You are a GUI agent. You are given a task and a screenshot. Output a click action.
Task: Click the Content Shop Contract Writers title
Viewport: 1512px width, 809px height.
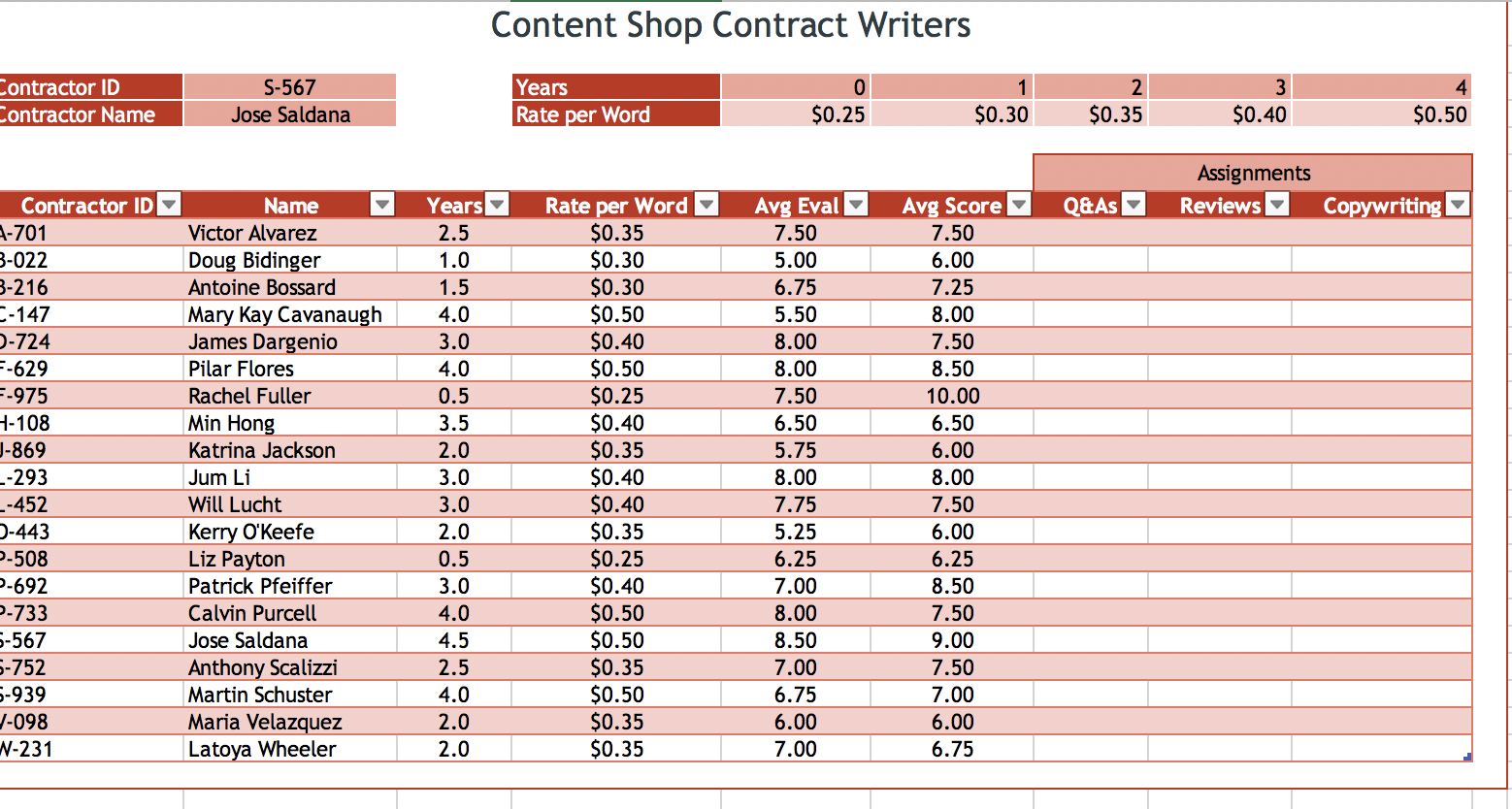point(730,25)
